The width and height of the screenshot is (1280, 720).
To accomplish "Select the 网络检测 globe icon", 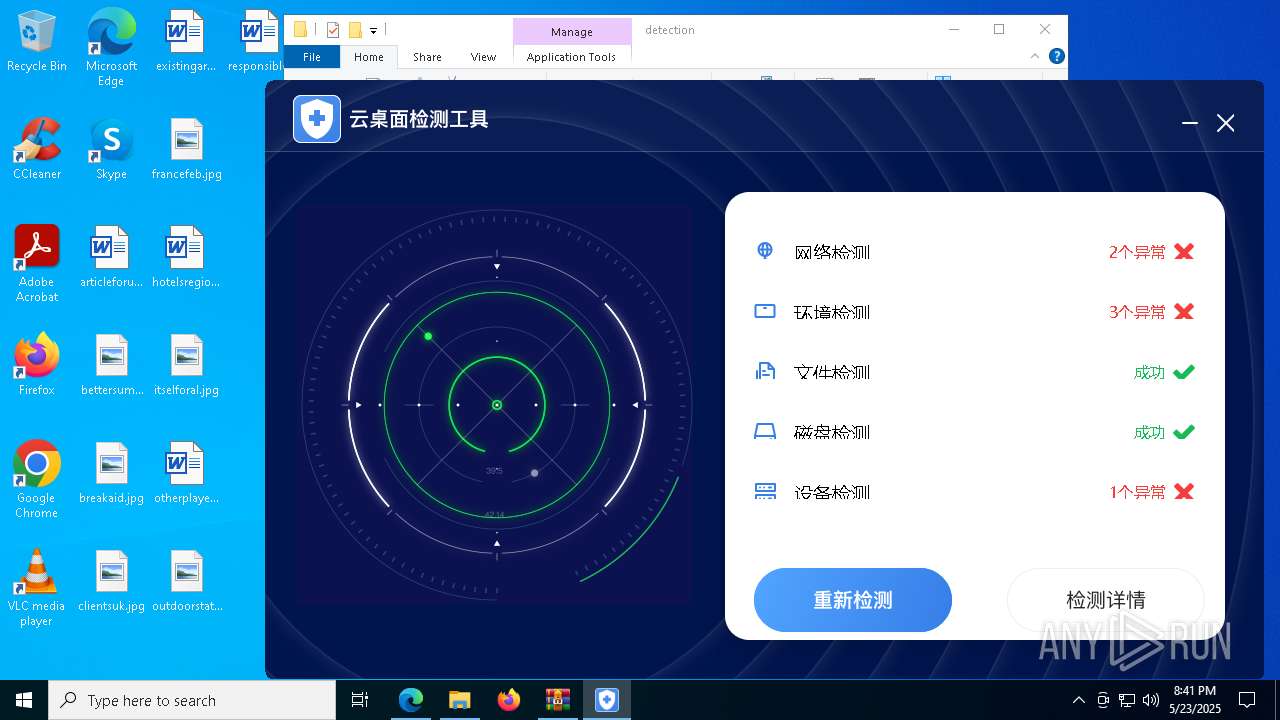I will (765, 250).
